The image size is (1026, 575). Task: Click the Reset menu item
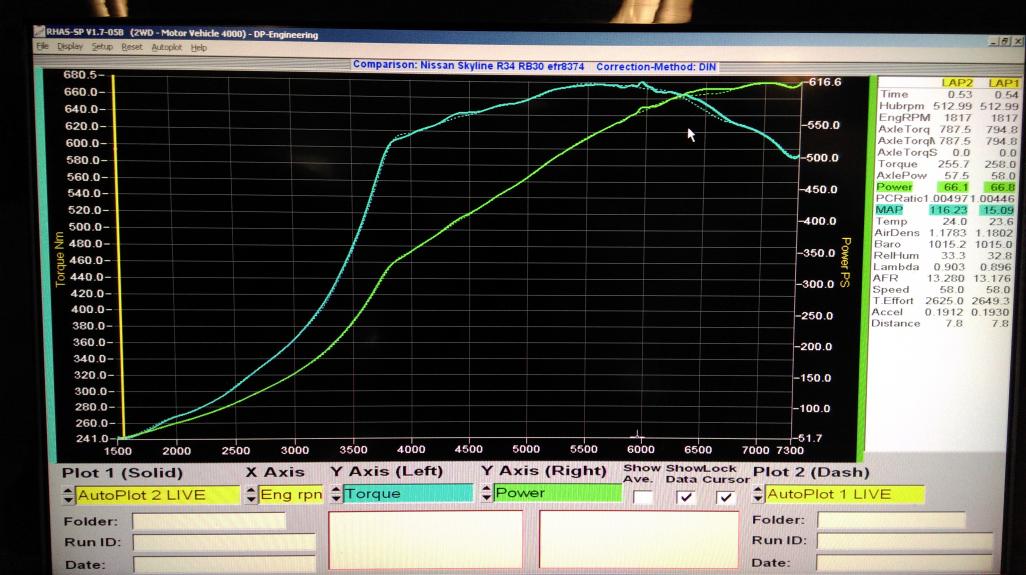pyautogui.click(x=132, y=47)
